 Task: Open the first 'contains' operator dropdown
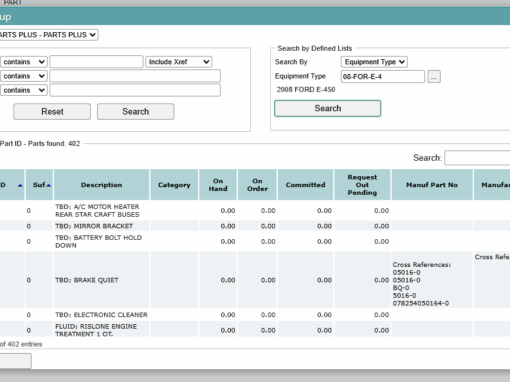click(23, 62)
